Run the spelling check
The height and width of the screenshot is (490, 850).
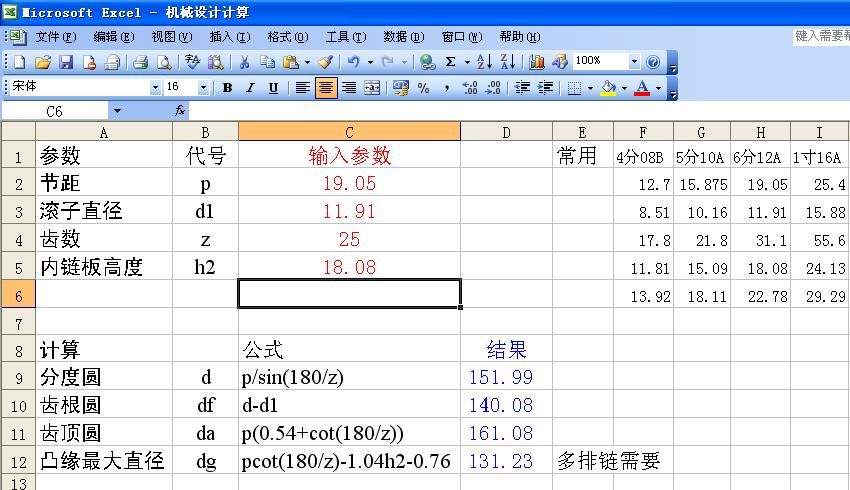click(x=192, y=62)
